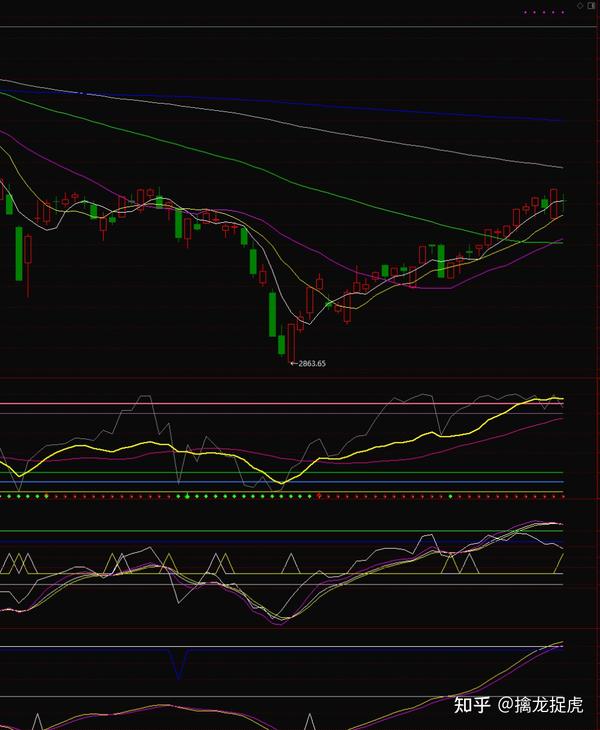
Task: Click the grey moving average line near top
Action: click(x=300, y=123)
